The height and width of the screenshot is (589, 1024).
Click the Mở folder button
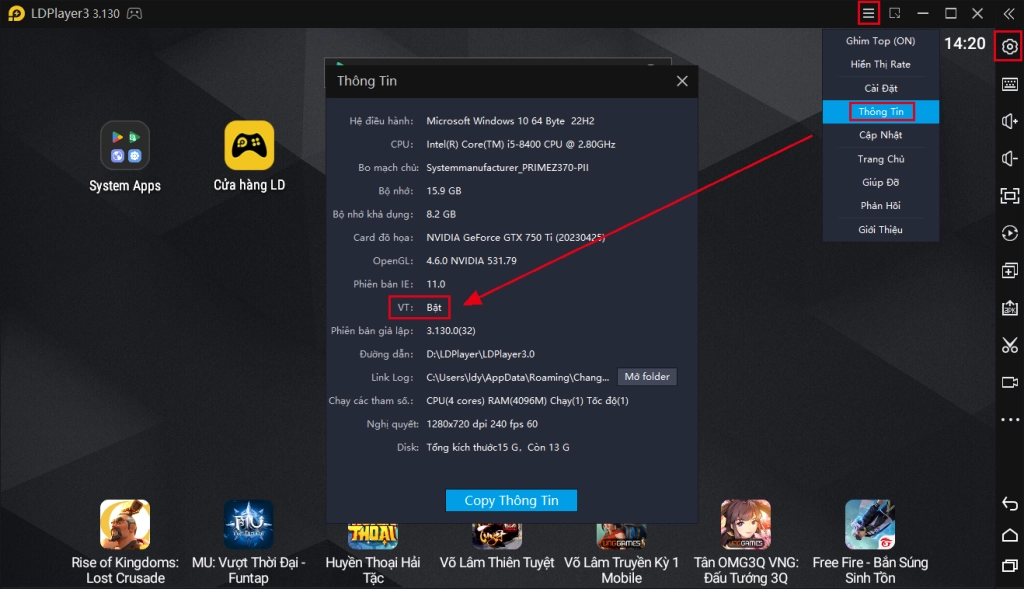point(647,377)
